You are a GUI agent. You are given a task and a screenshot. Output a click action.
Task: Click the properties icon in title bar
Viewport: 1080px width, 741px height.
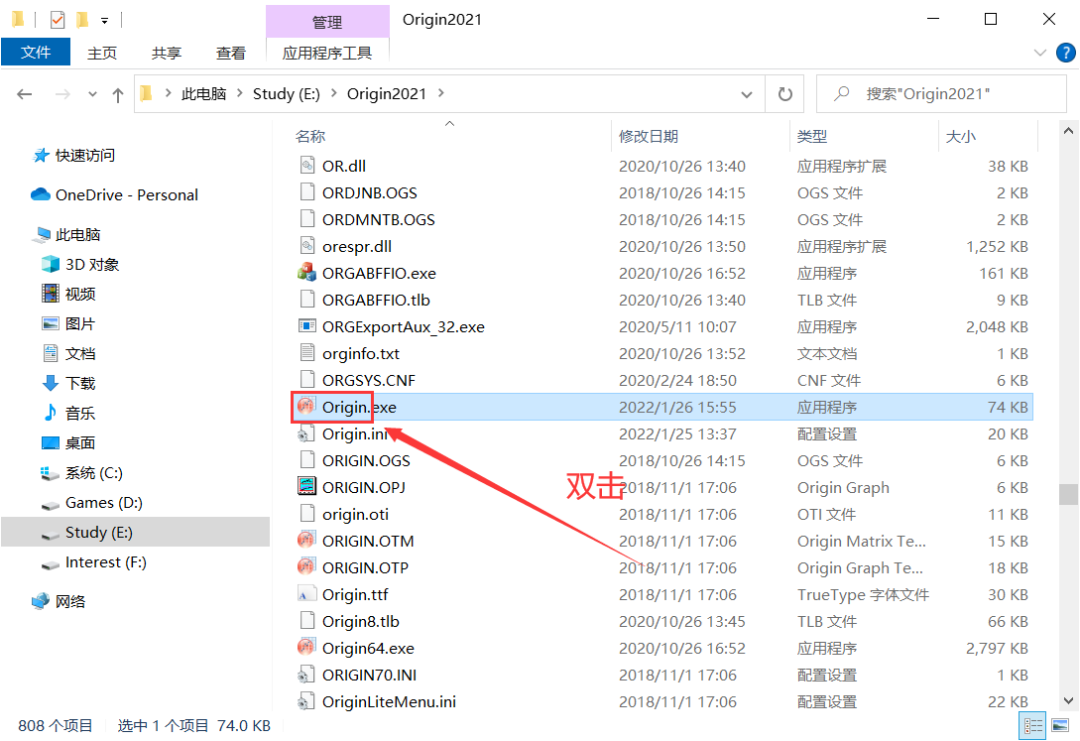tap(57, 20)
